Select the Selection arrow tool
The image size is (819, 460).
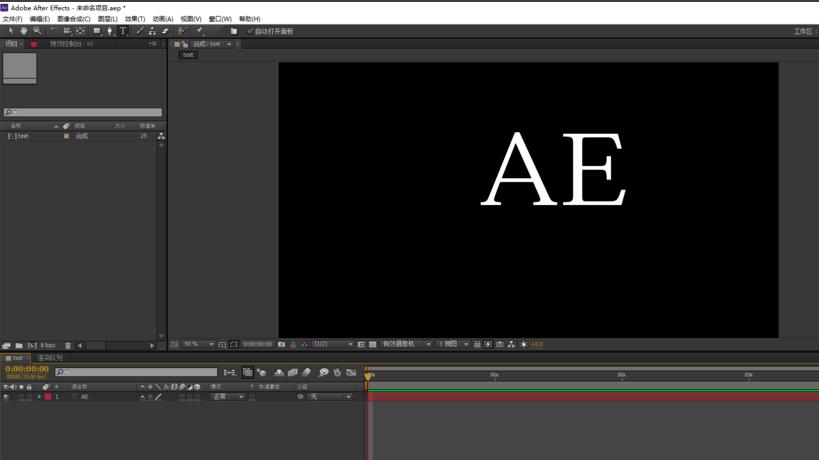pyautogui.click(x=10, y=31)
